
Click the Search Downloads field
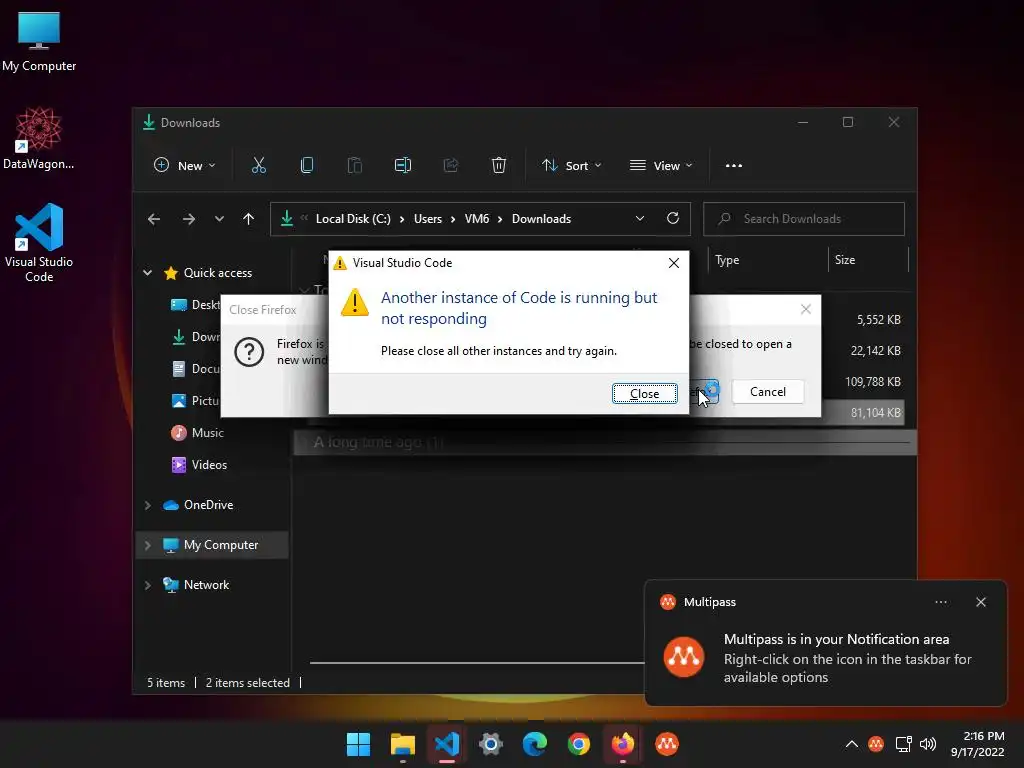point(804,219)
